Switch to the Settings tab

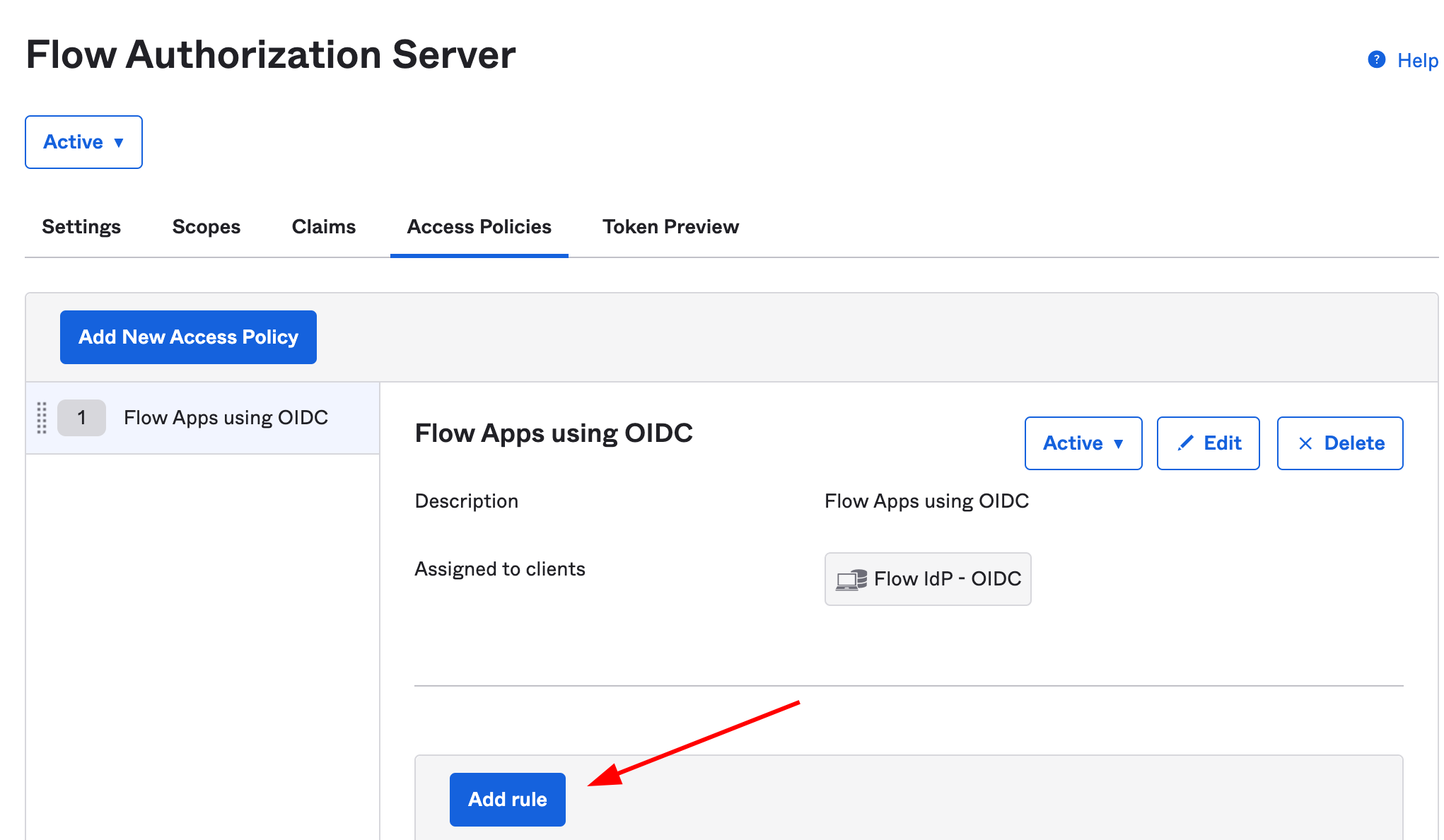click(81, 226)
